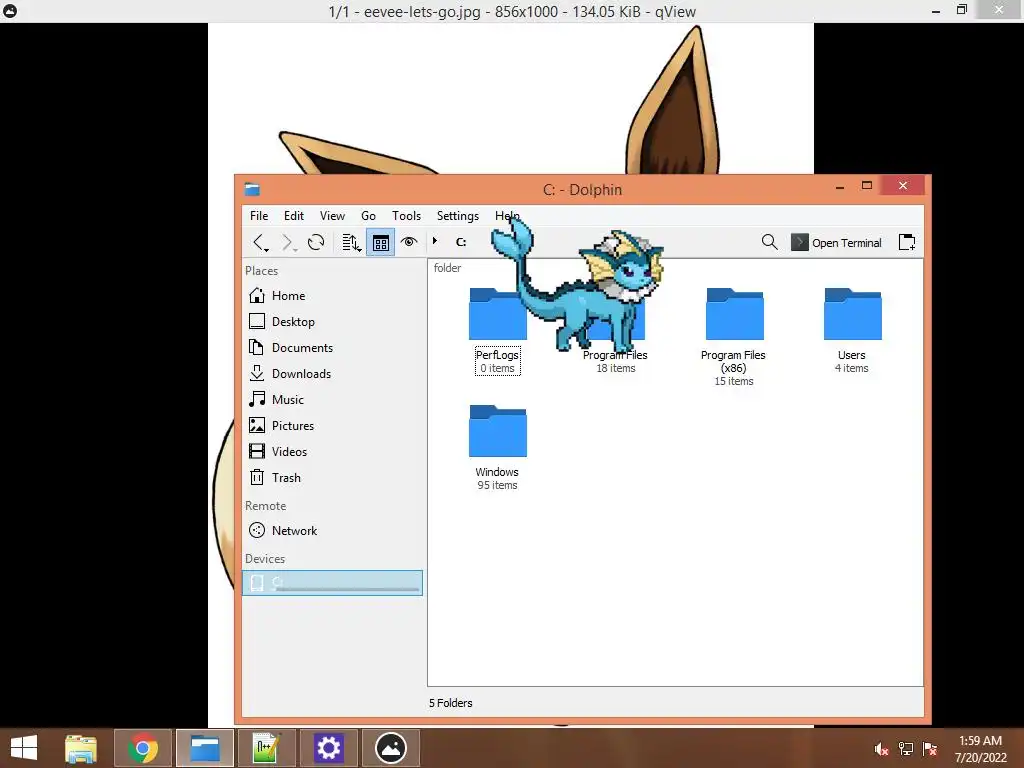Select the Users folder icon
The height and width of the screenshot is (768, 1024).
click(852, 314)
